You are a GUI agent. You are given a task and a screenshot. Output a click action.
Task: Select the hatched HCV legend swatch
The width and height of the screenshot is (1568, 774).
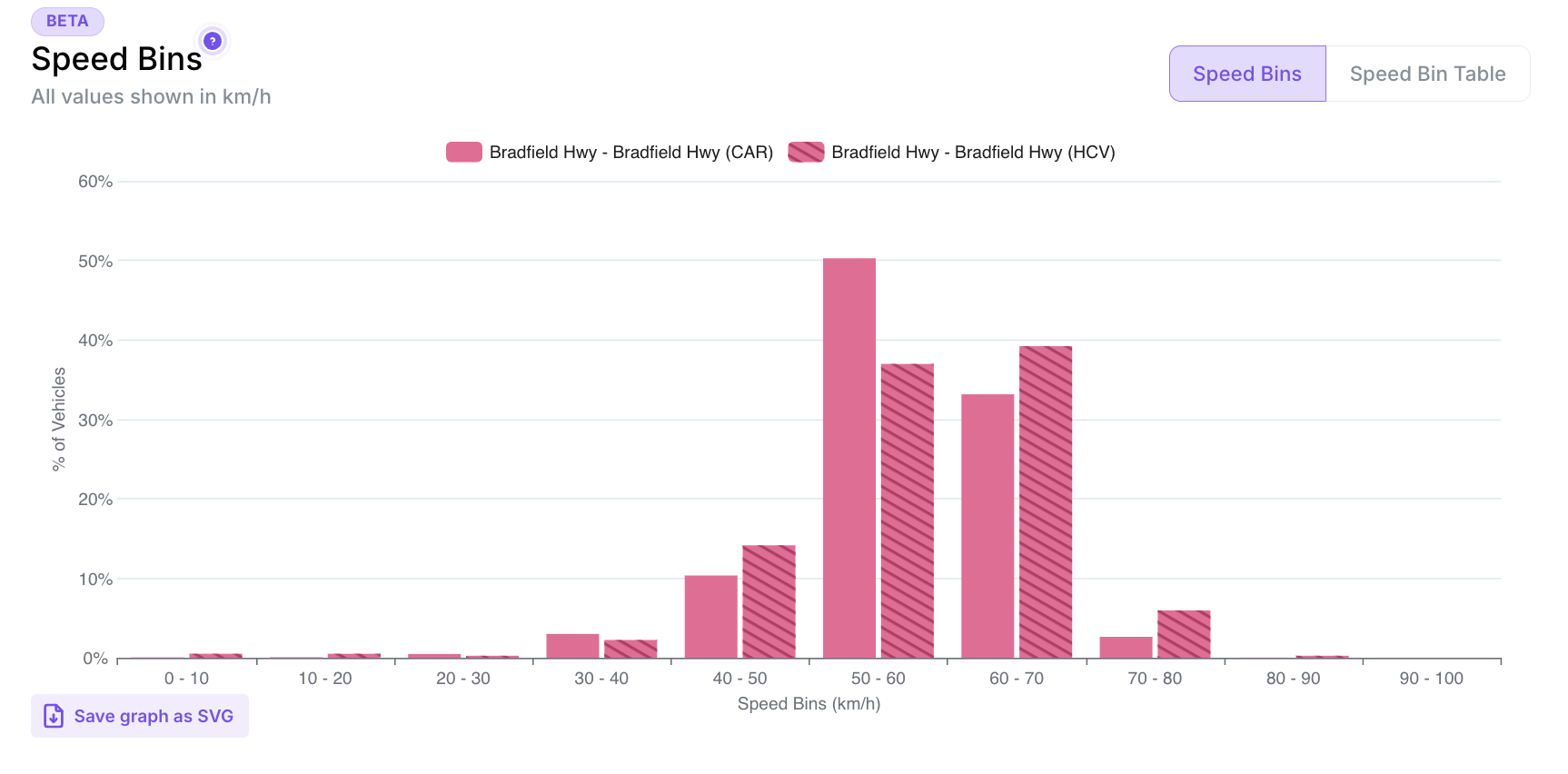807,152
